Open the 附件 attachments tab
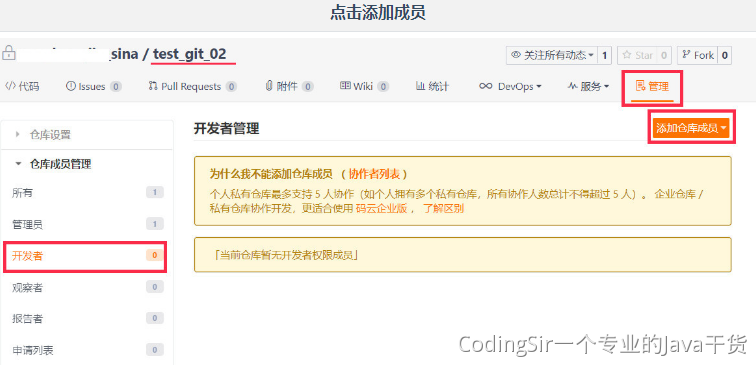The height and width of the screenshot is (366, 756). (x=289, y=86)
